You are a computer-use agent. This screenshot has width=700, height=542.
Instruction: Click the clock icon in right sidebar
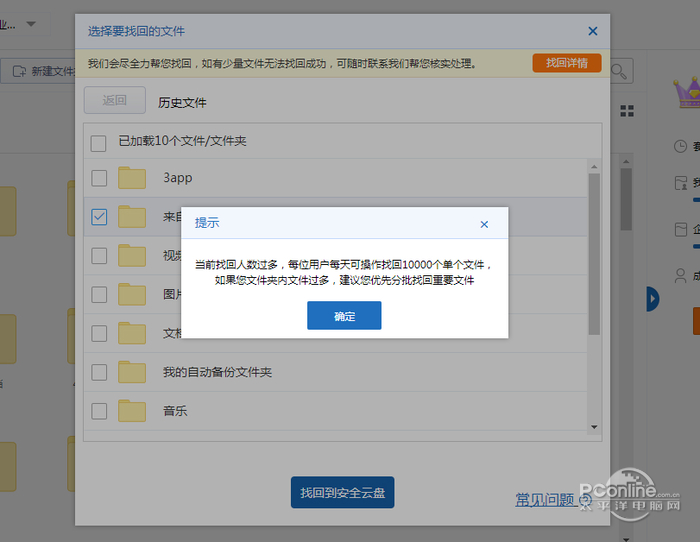click(x=680, y=146)
